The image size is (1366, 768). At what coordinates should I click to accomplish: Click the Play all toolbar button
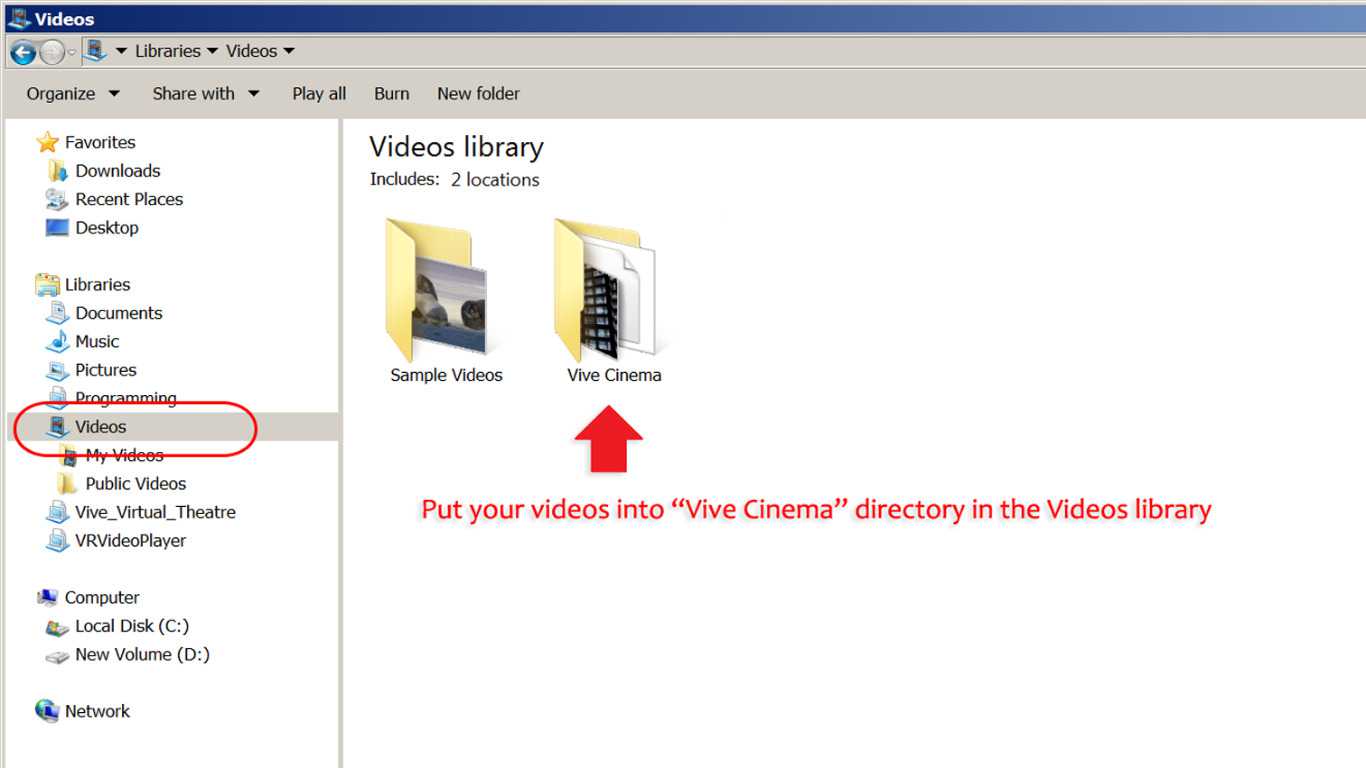click(319, 93)
